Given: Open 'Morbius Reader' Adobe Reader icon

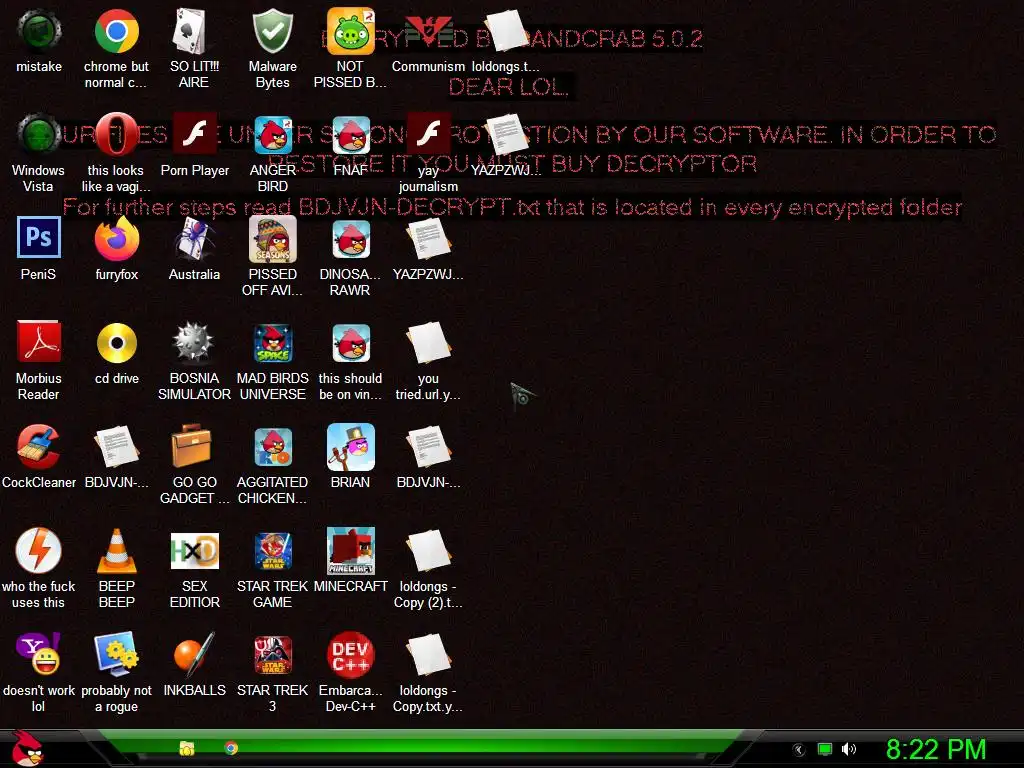Looking at the screenshot, I should (39, 343).
